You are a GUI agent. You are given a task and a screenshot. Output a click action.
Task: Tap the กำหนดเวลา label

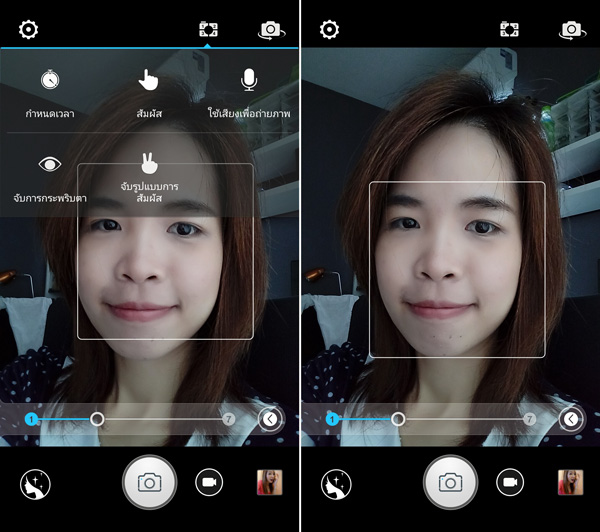tap(50, 114)
